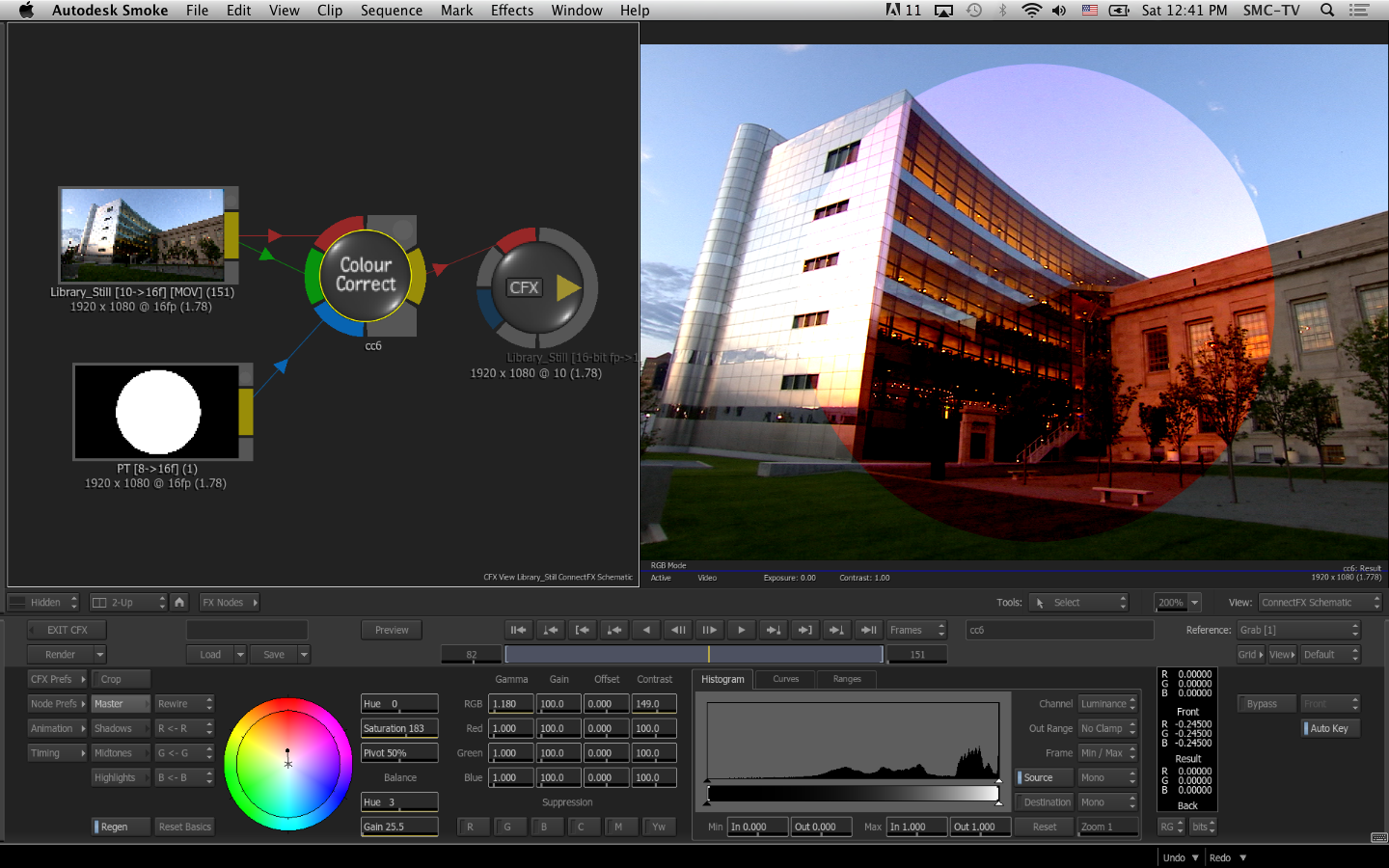
Task: Expand the Render options arrow
Action: (99, 655)
